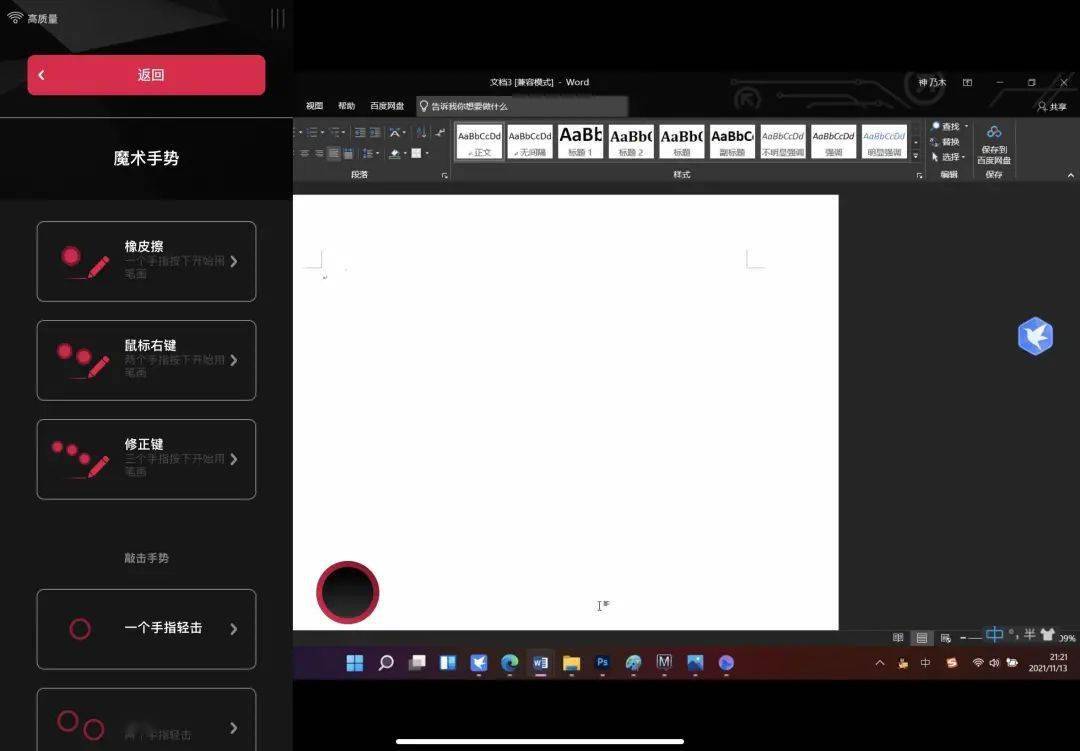Switch to the 视图 ribbon tab
This screenshot has height=751, width=1080.
313,104
